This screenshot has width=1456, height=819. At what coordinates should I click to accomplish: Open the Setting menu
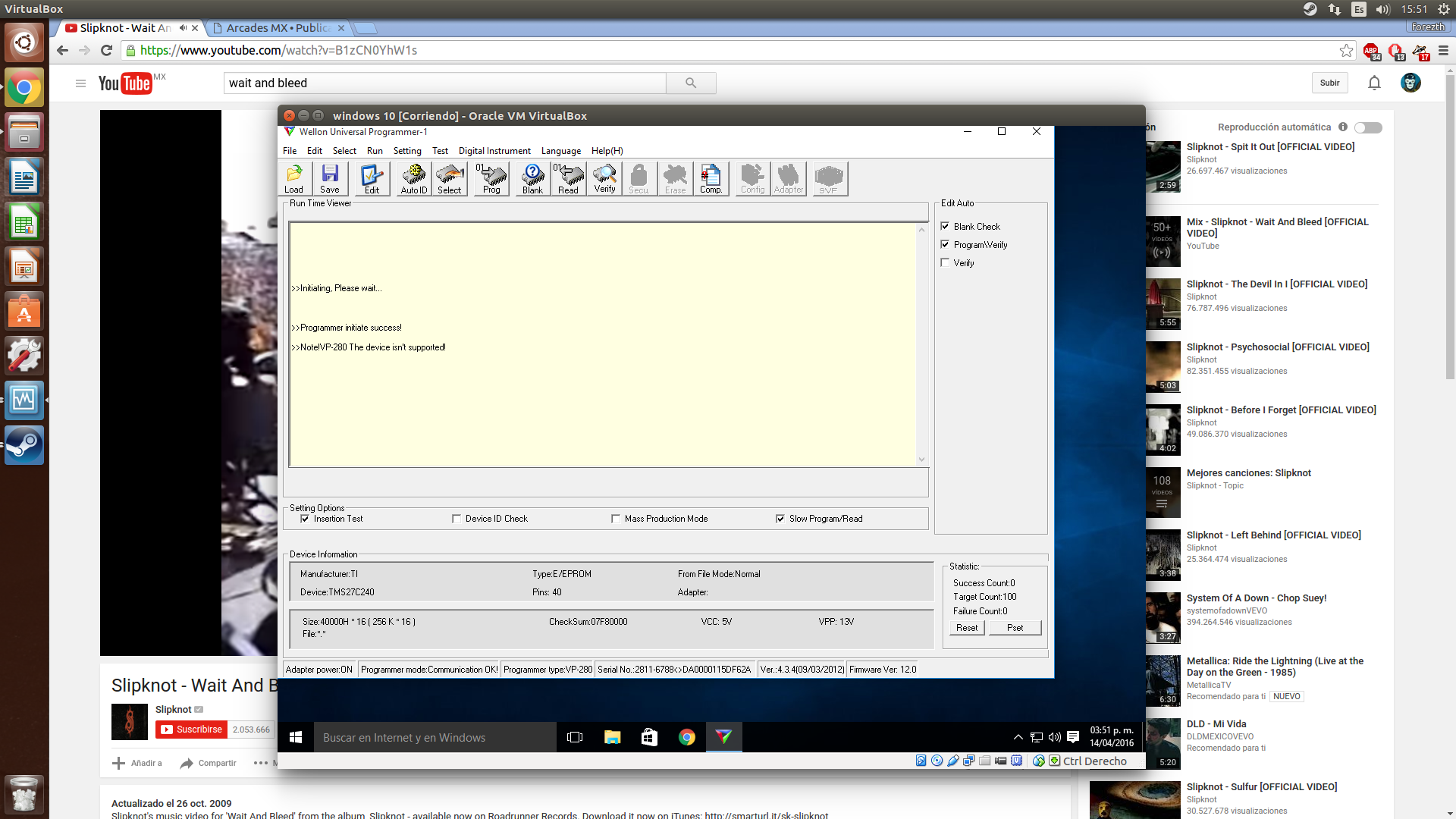coord(407,151)
